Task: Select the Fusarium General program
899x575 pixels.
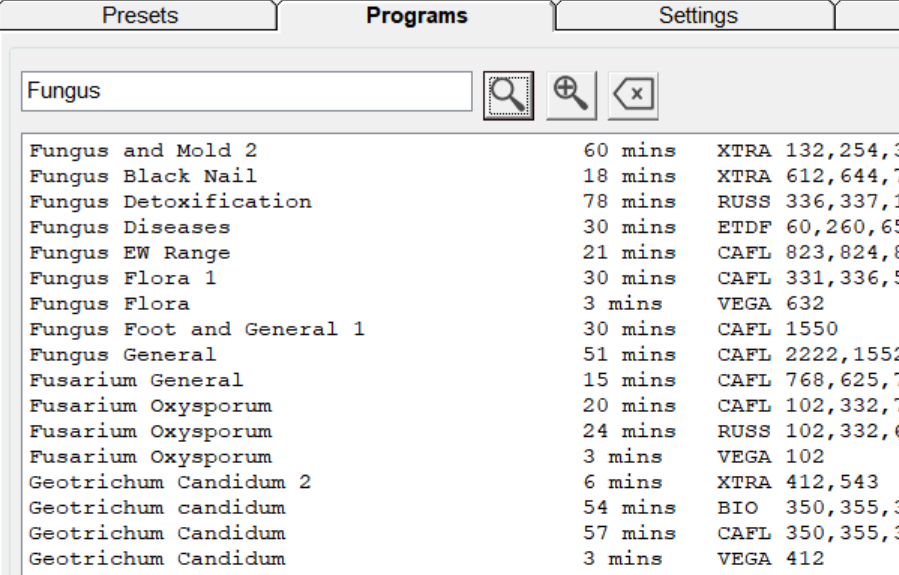Action: coord(136,380)
